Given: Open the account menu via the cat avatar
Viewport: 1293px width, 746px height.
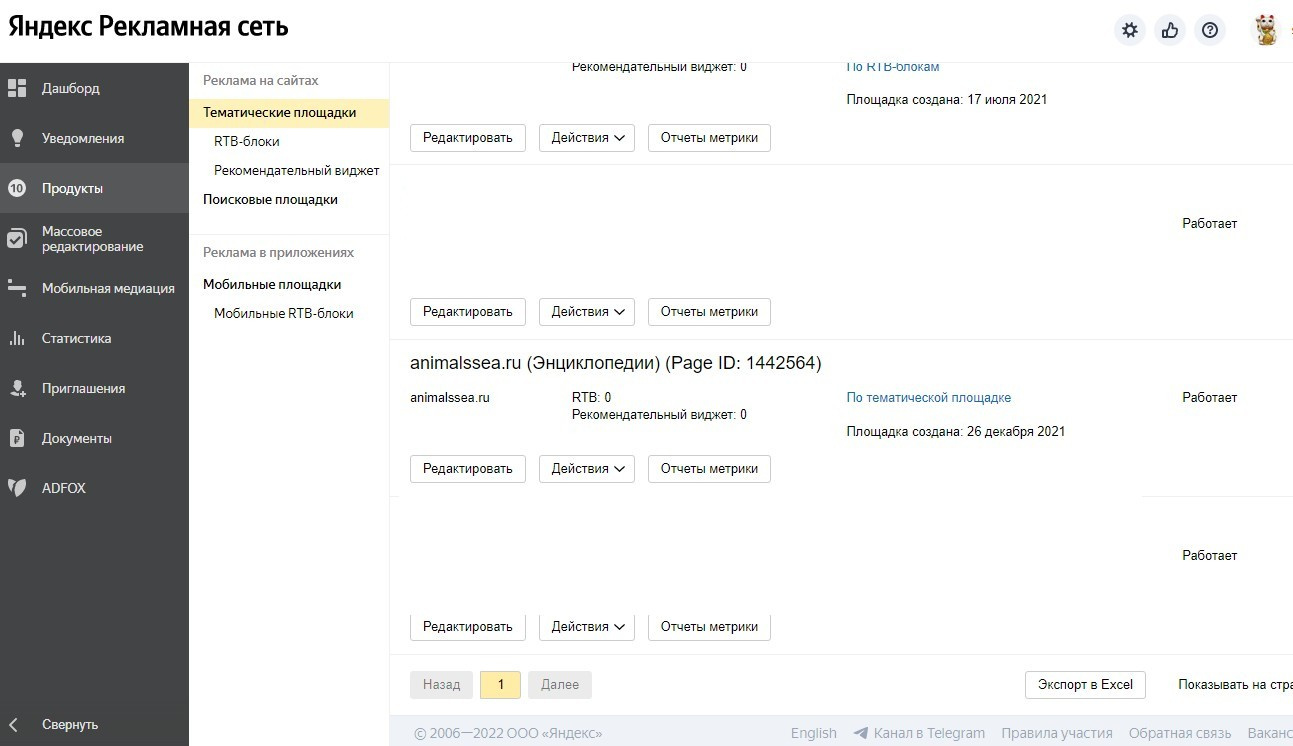Looking at the screenshot, I should click(1266, 30).
